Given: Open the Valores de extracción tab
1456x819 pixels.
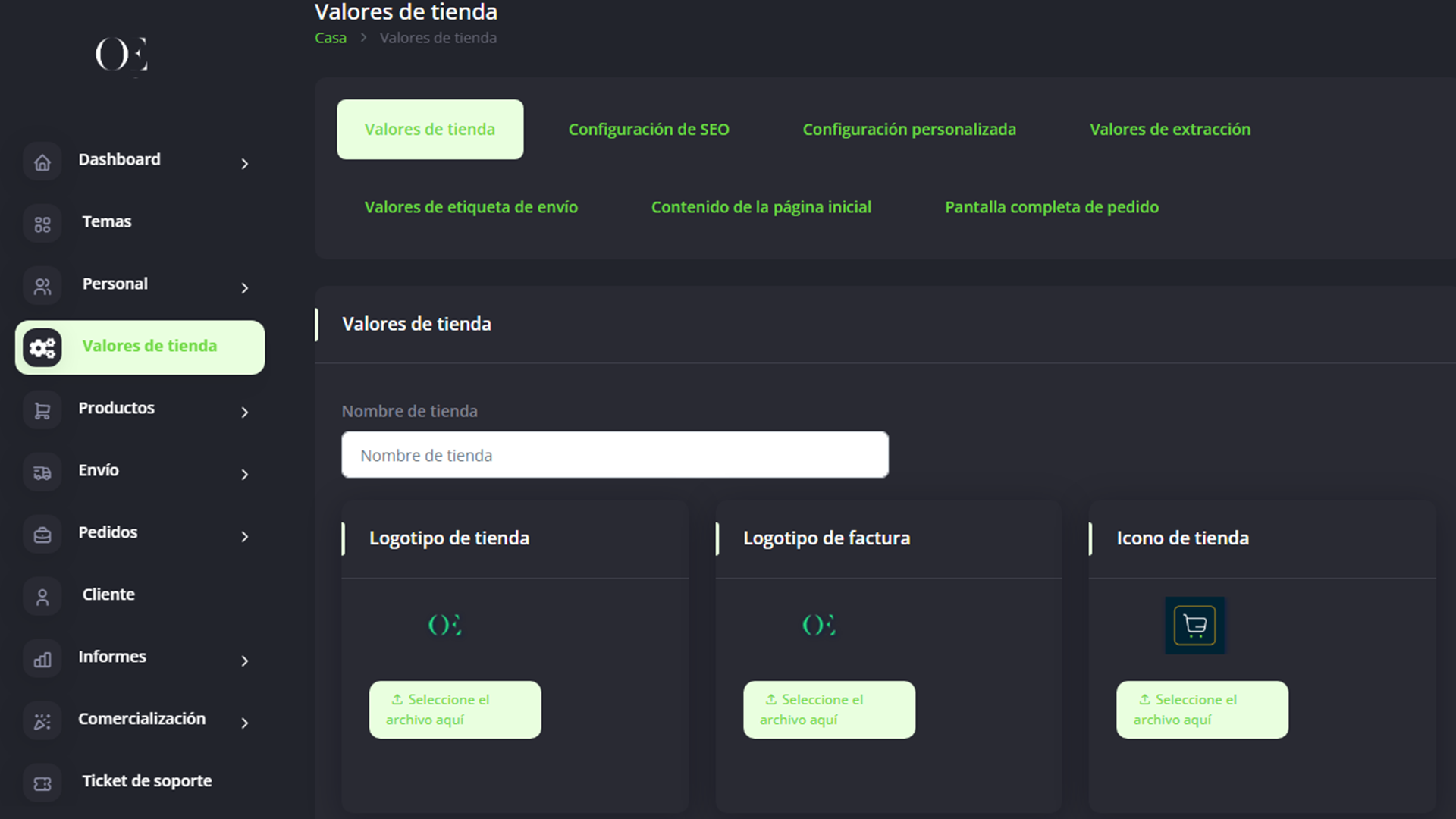Looking at the screenshot, I should point(1169,130).
